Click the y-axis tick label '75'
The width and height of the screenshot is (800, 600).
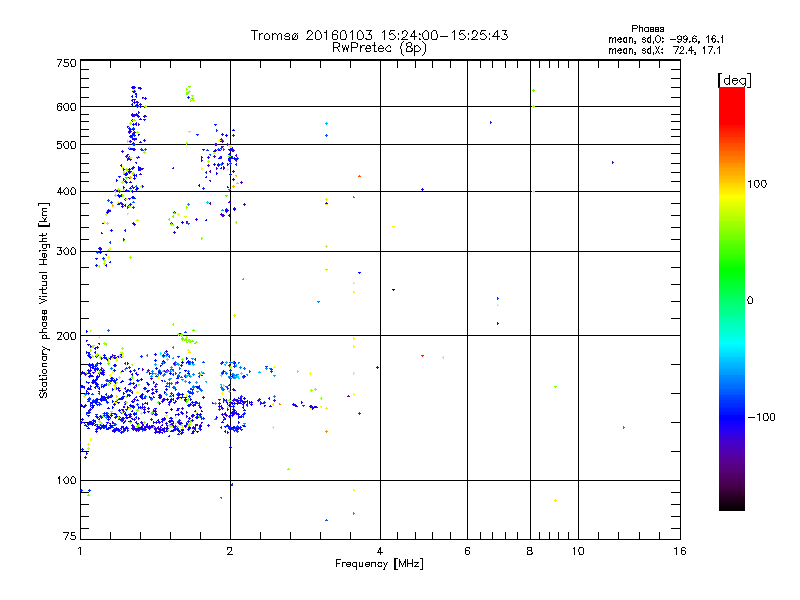(x=70, y=536)
